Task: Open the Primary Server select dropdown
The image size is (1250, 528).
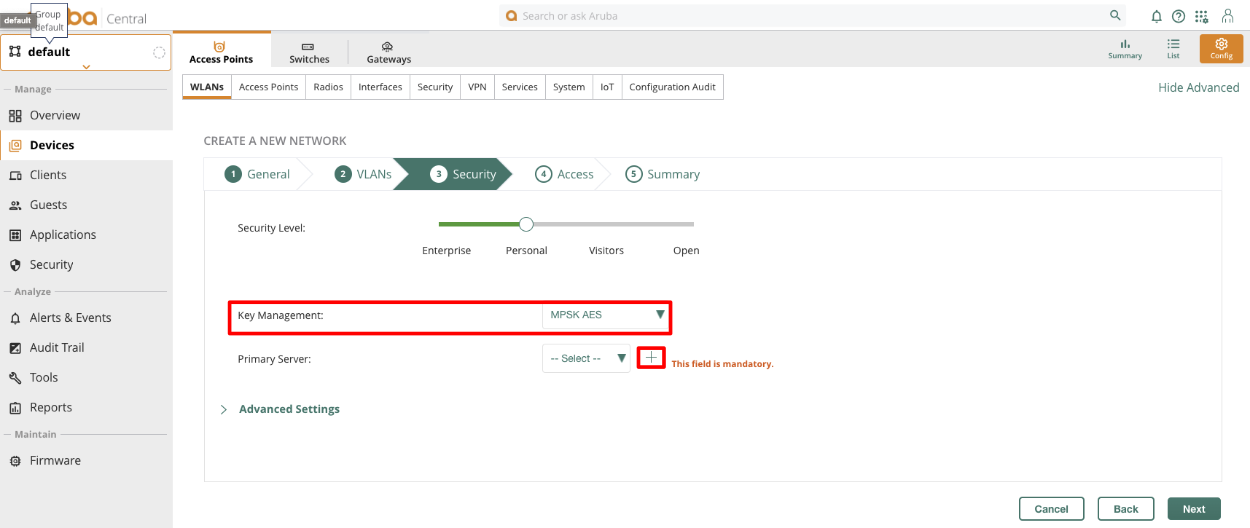Action: pyautogui.click(x=587, y=358)
